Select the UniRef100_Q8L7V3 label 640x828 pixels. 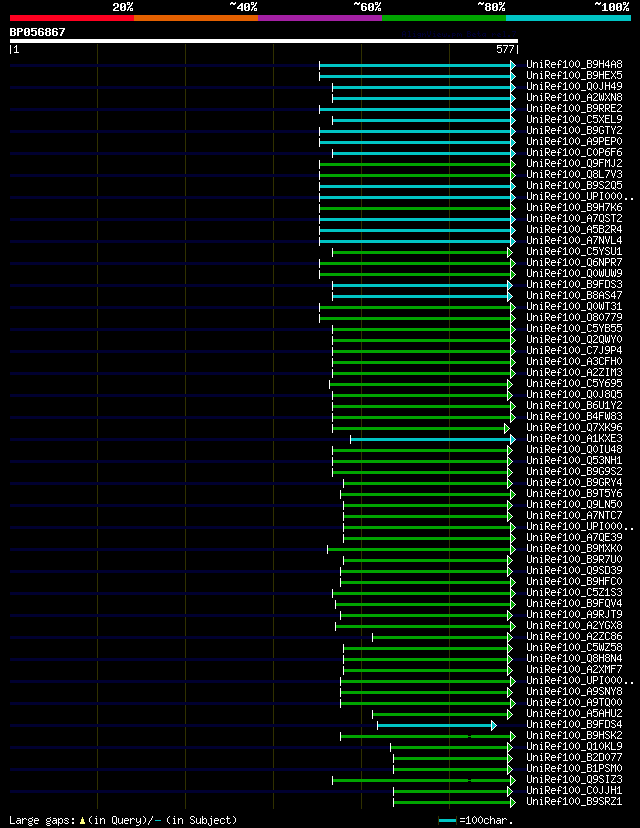tap(574, 174)
